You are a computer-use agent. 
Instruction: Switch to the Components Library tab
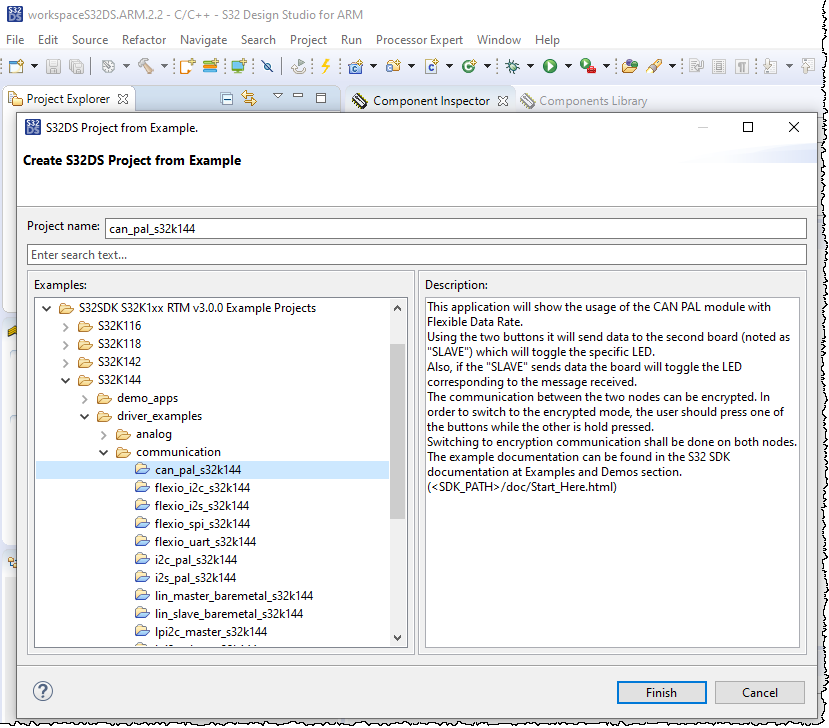pos(583,100)
